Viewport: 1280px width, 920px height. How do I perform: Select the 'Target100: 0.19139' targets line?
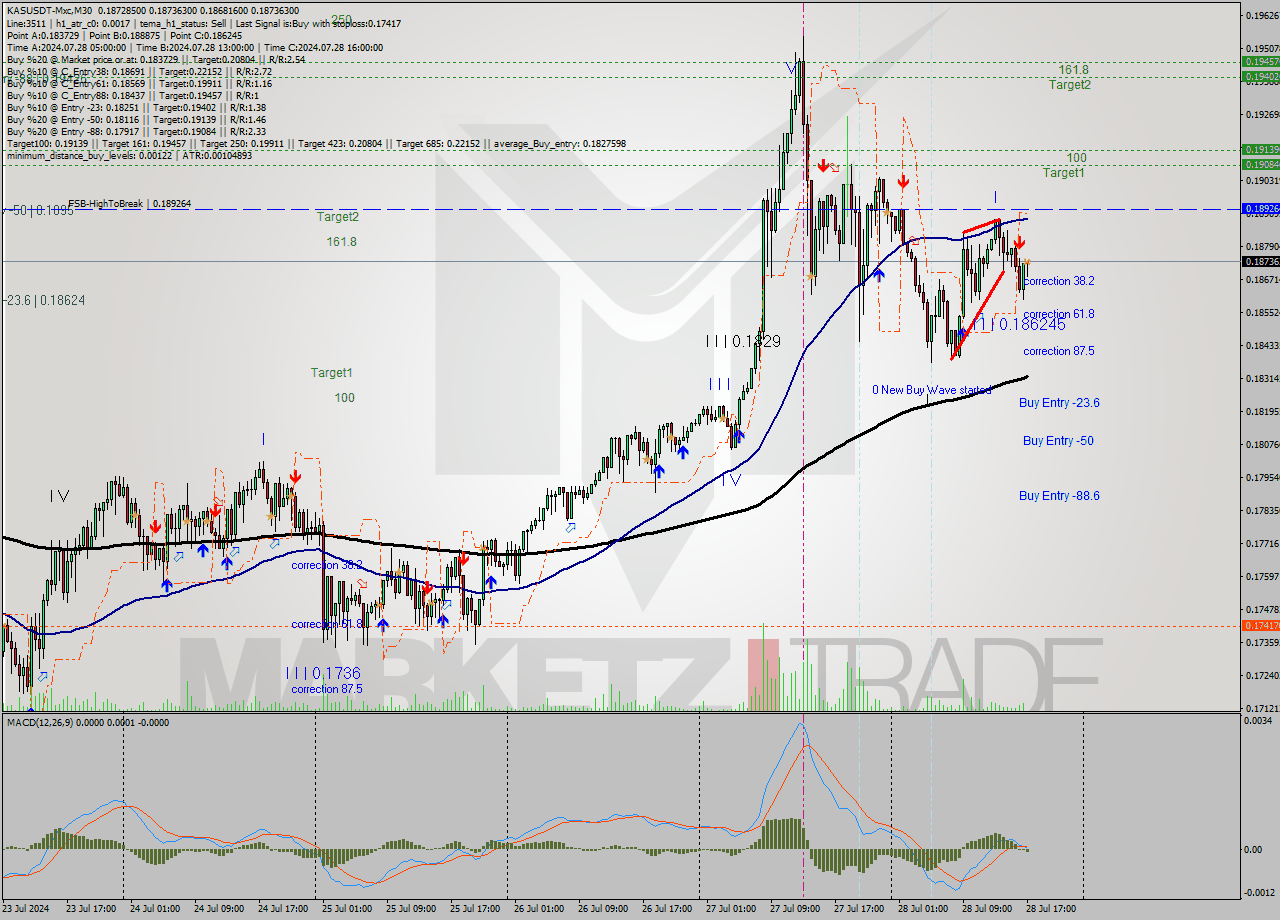click(x=316, y=144)
